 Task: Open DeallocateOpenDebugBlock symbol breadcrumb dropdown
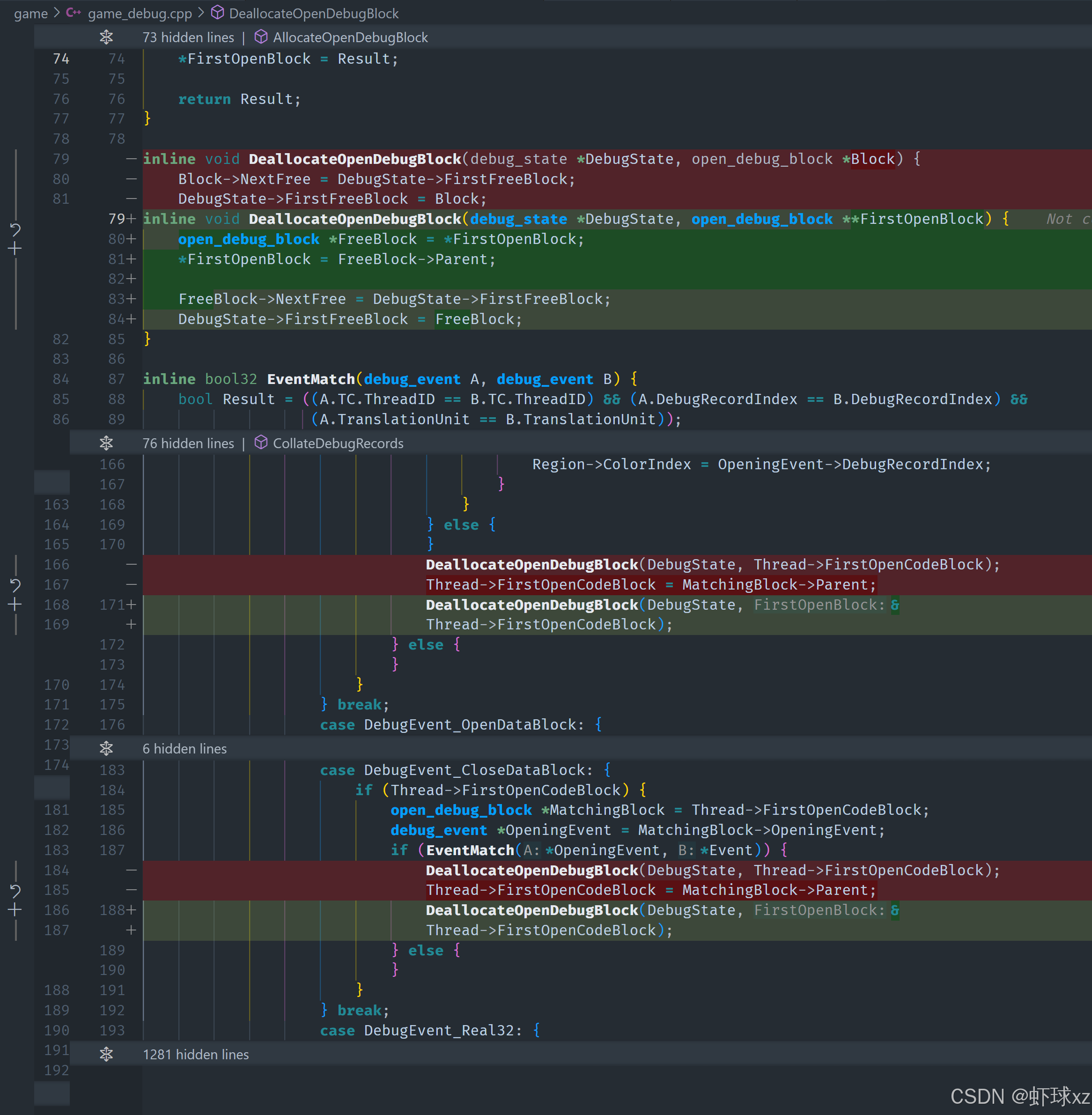[314, 13]
